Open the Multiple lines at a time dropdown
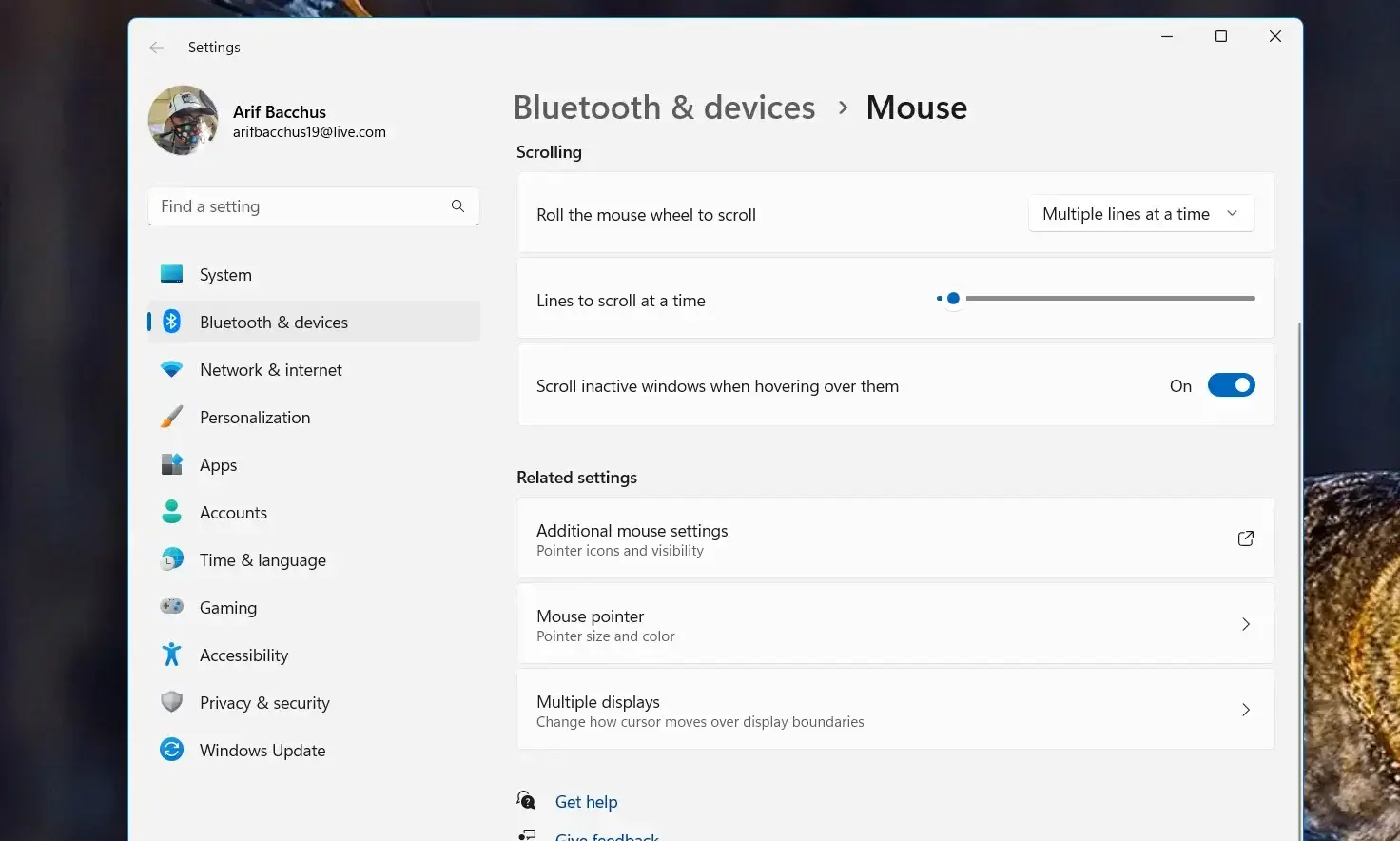The width and height of the screenshot is (1400, 841). coord(1141,214)
